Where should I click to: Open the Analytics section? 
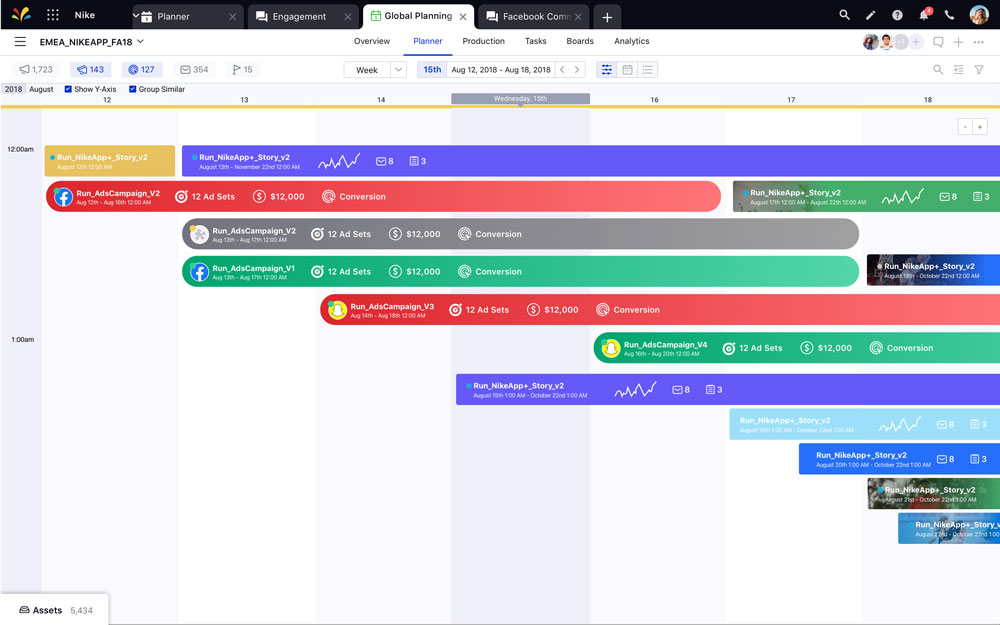pyautogui.click(x=631, y=41)
